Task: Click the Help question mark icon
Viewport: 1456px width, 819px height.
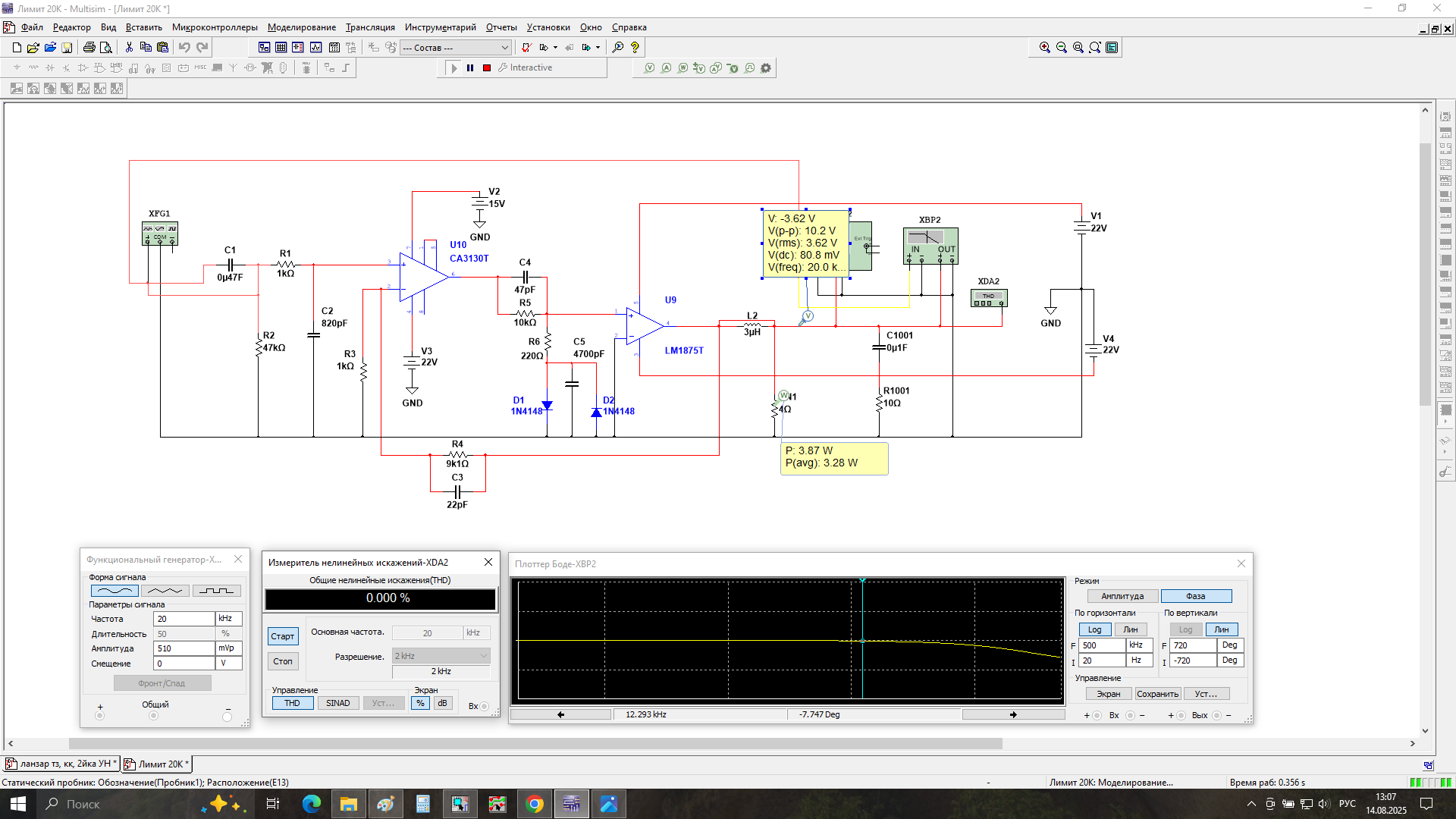Action: point(635,47)
